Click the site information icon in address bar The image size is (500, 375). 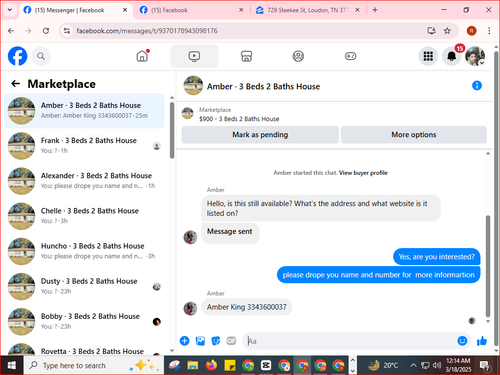67,31
